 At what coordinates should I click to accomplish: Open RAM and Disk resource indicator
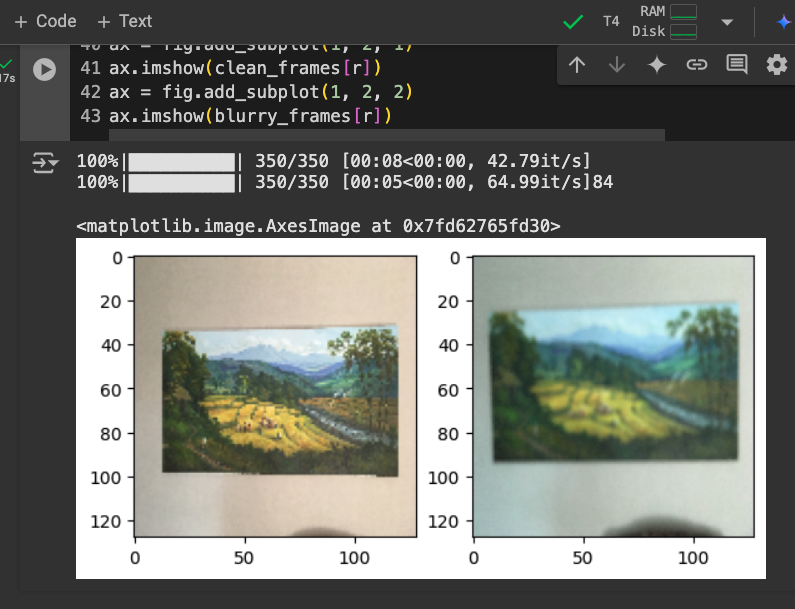(665, 21)
